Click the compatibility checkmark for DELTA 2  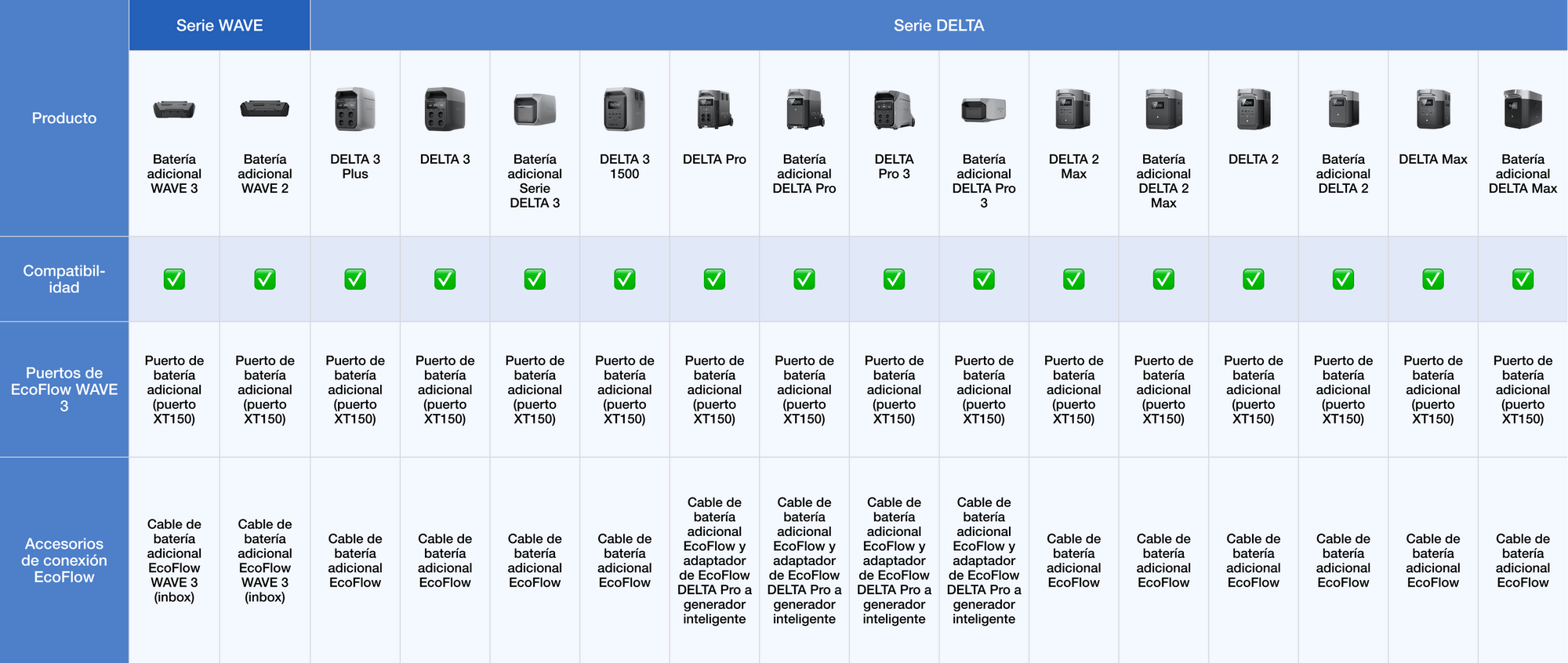point(1253,279)
